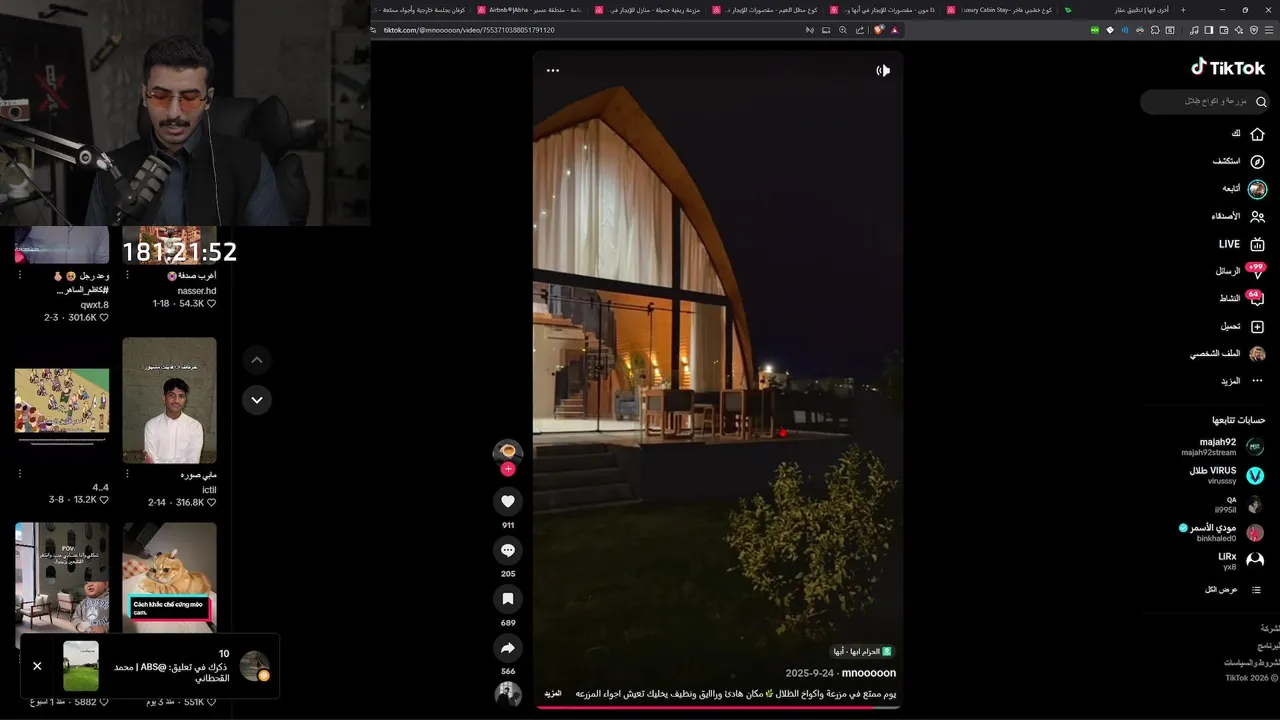
Task: Open Messages (الرسائل) with 99+ badge
Action: tap(1241, 271)
